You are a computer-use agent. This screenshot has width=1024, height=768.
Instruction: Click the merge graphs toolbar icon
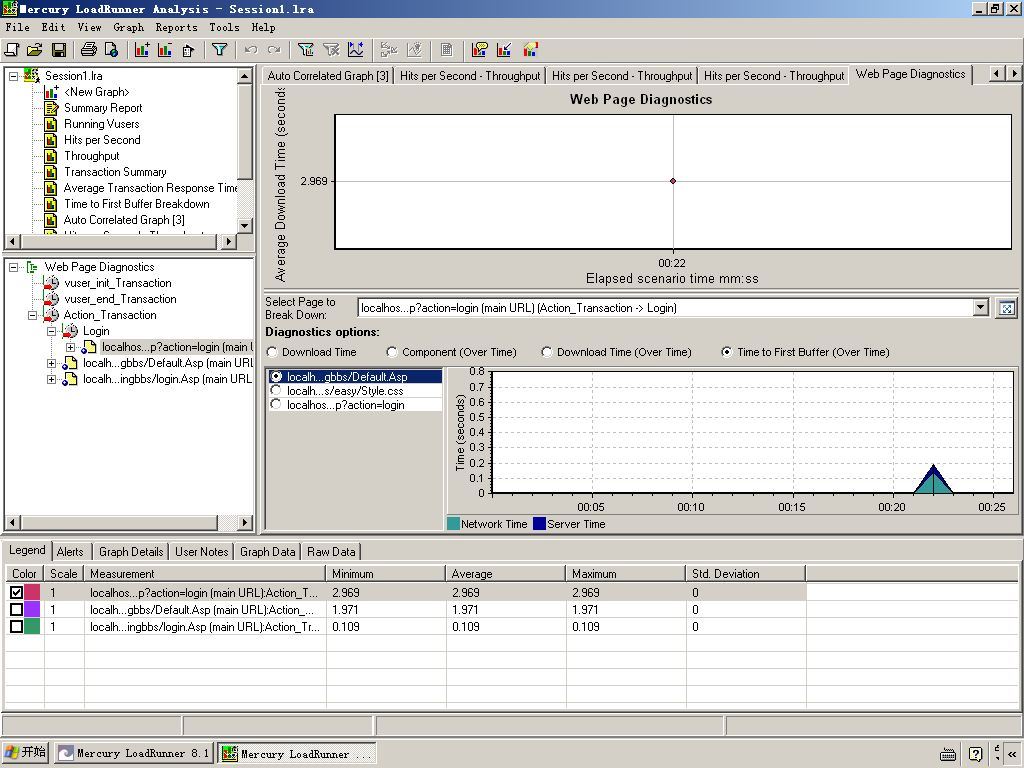[389, 50]
